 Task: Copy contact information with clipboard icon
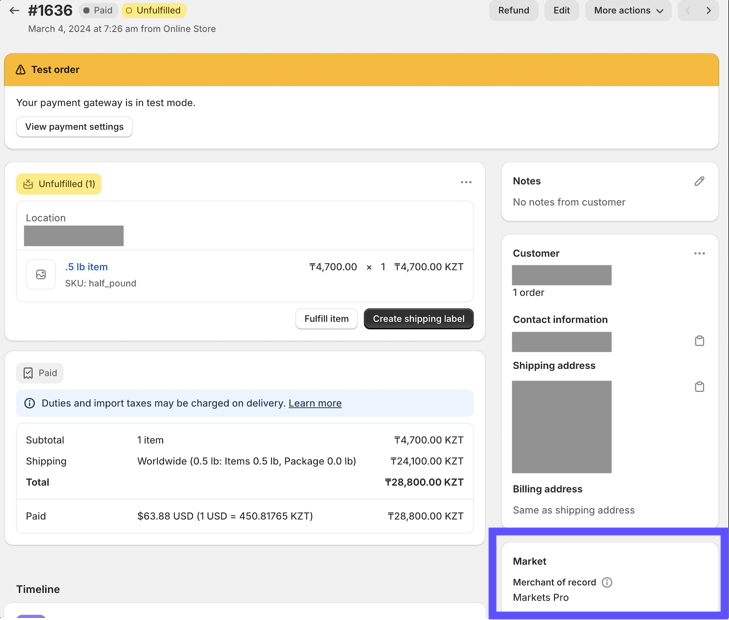[699, 341]
